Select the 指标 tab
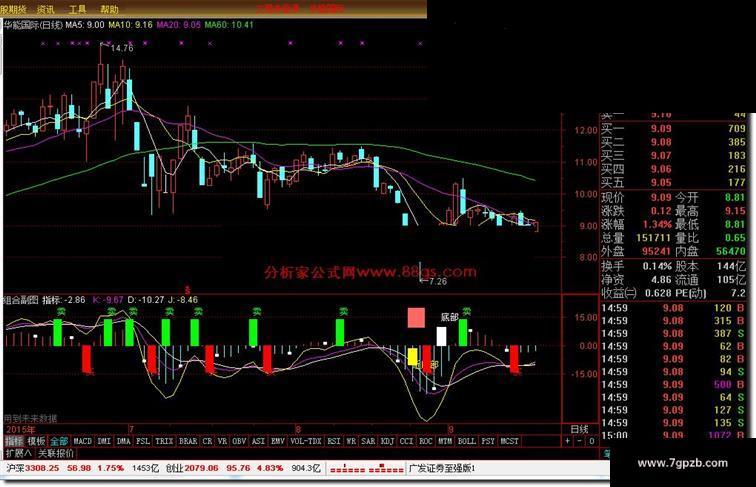756x487 pixels. point(14,441)
